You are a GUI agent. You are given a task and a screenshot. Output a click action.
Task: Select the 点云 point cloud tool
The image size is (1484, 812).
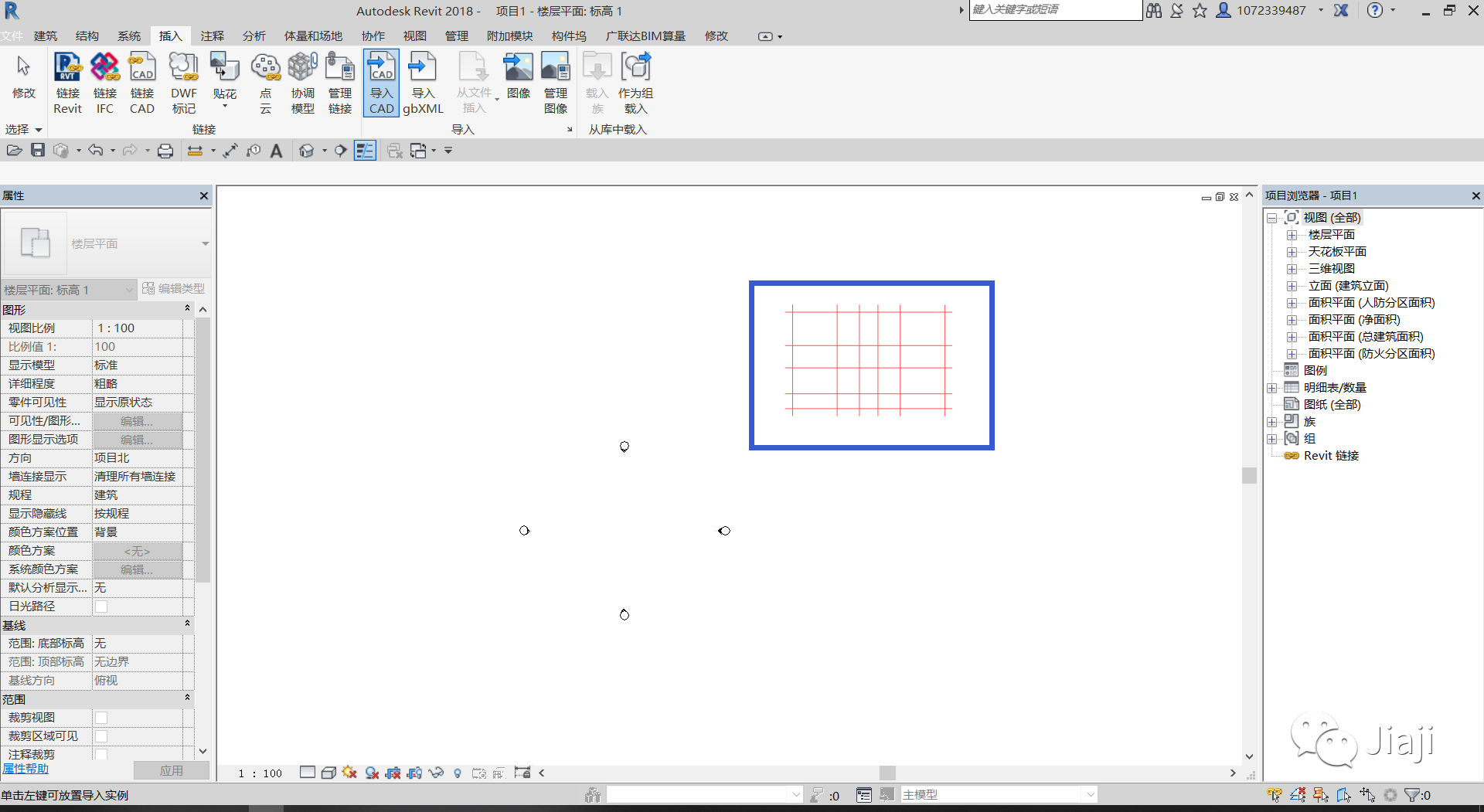click(x=265, y=83)
